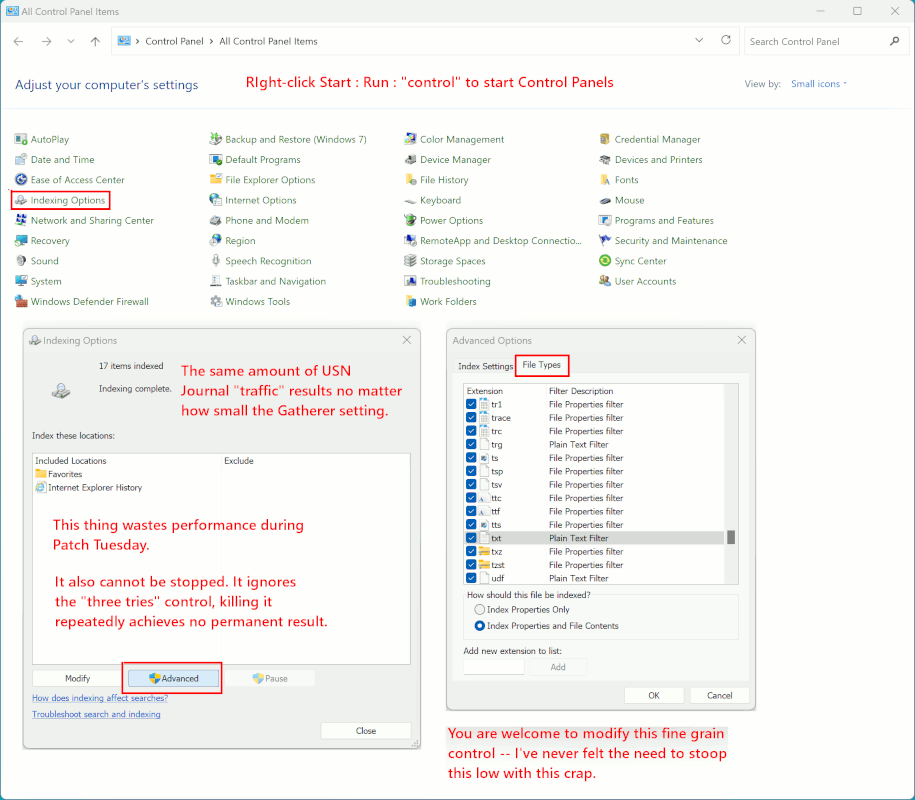Viewport: 915px width, 800px height.
Task: Click Cancel in Advanced Options dialog
Action: click(720, 696)
